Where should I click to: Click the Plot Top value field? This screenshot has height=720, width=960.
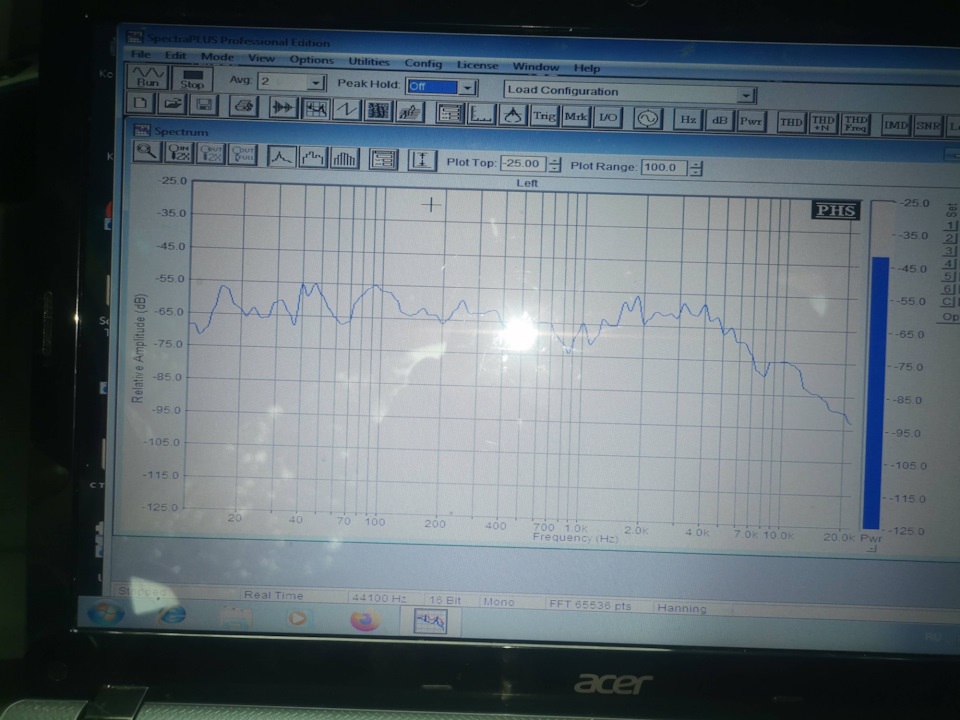tap(523, 164)
